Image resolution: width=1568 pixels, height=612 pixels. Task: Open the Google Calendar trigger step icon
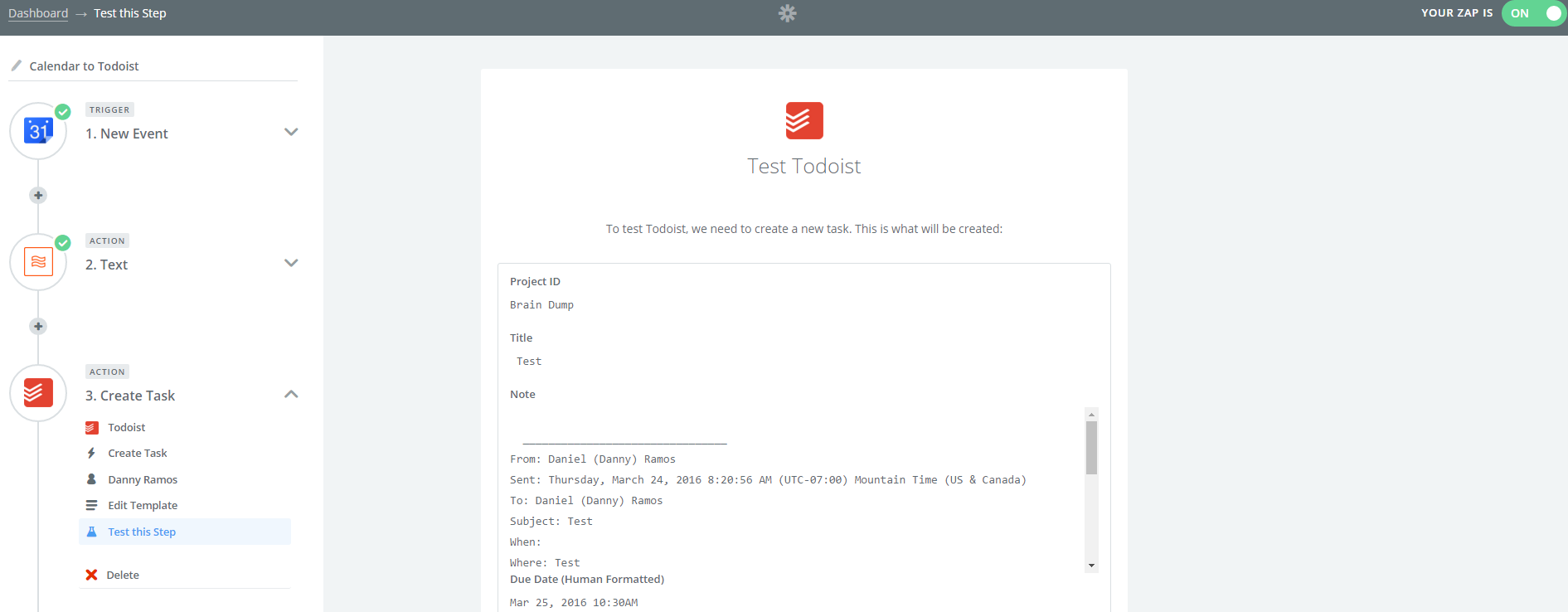point(38,131)
